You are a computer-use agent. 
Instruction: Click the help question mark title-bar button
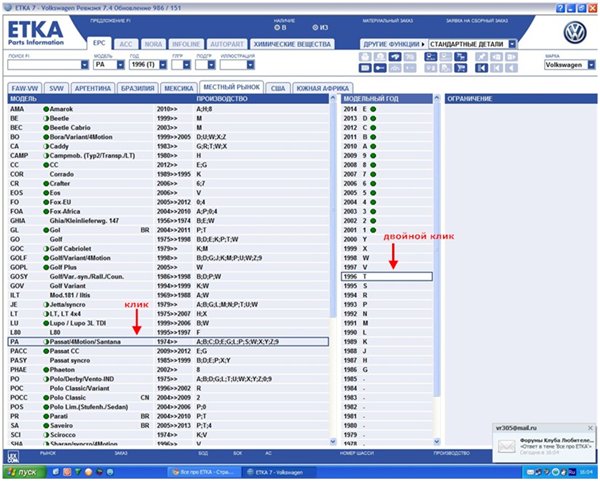tap(560, 8)
